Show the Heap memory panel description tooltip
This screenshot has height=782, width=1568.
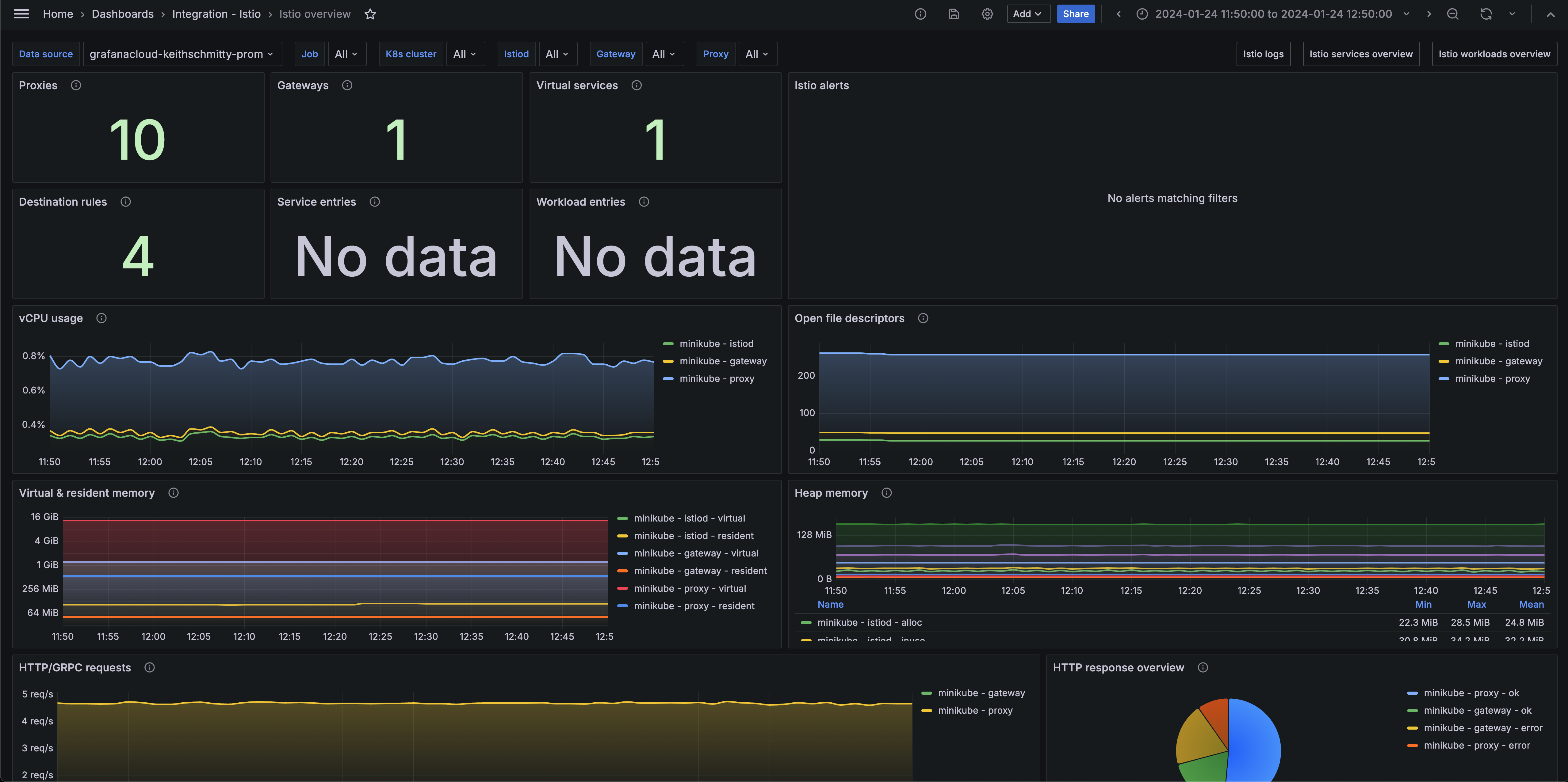(886, 493)
